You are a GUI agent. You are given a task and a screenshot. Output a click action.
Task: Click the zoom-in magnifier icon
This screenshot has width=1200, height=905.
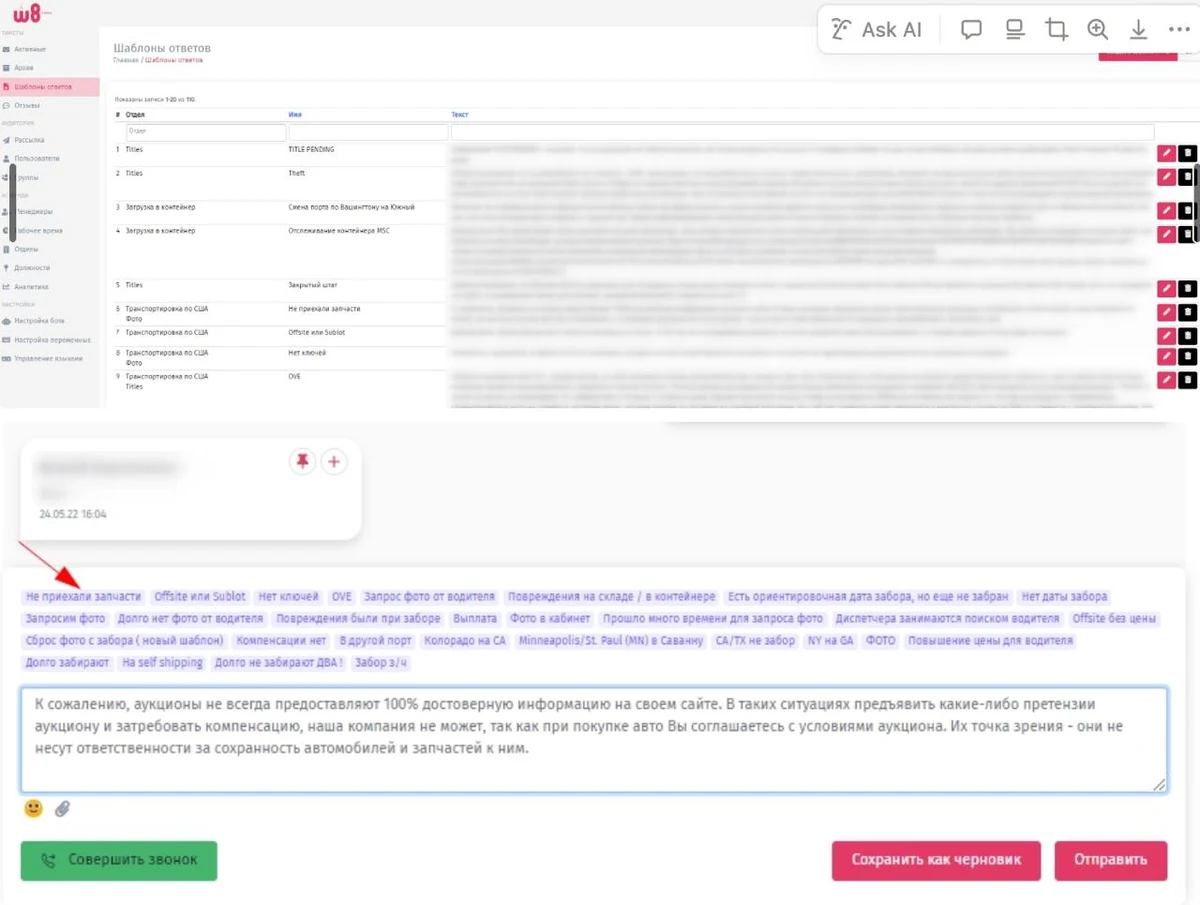point(1098,30)
